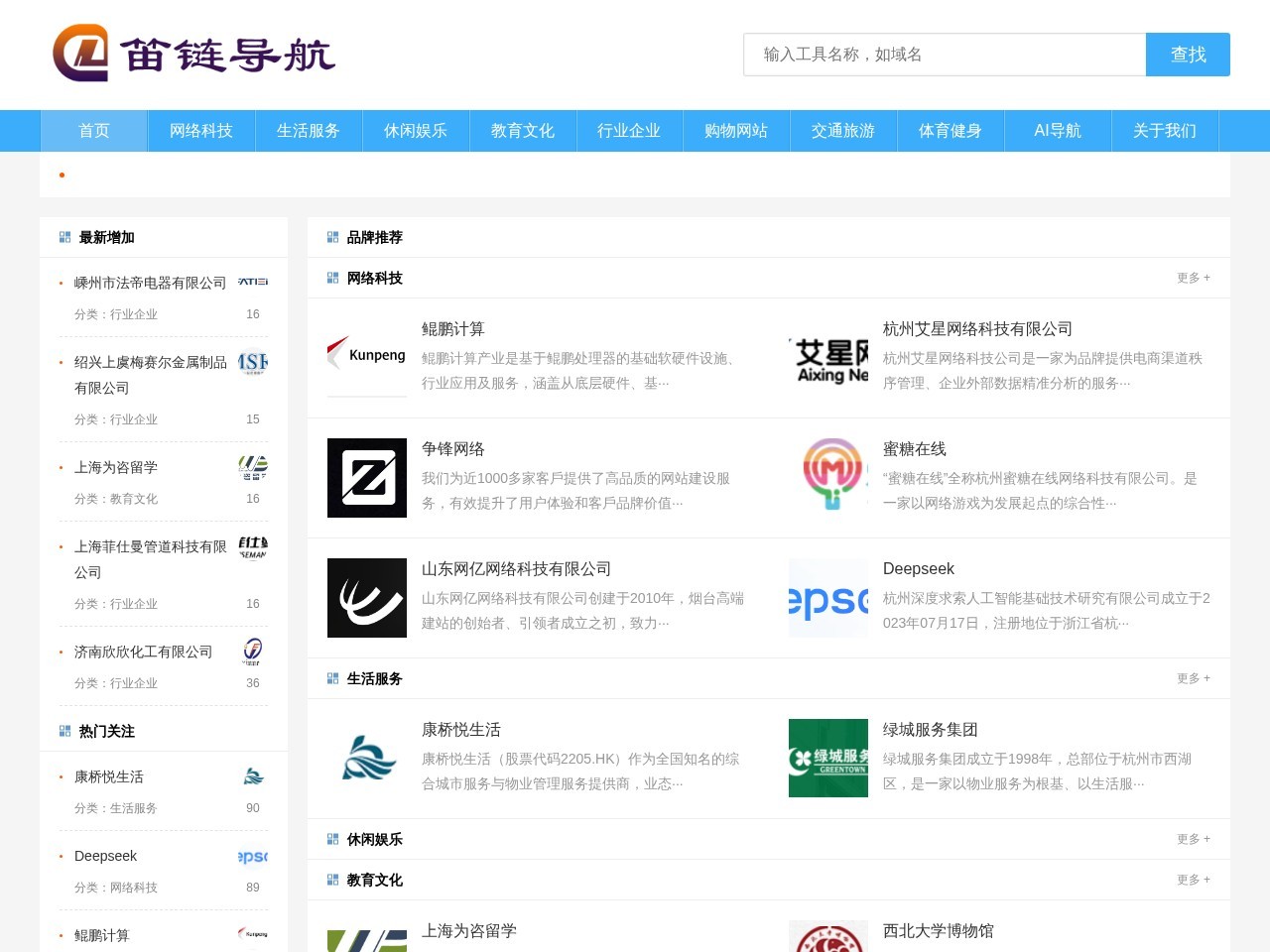This screenshot has height=952, width=1270.
Task: Open 上海菲仕曼管道科技有限公司 in sidebar
Action: pyautogui.click(x=151, y=559)
